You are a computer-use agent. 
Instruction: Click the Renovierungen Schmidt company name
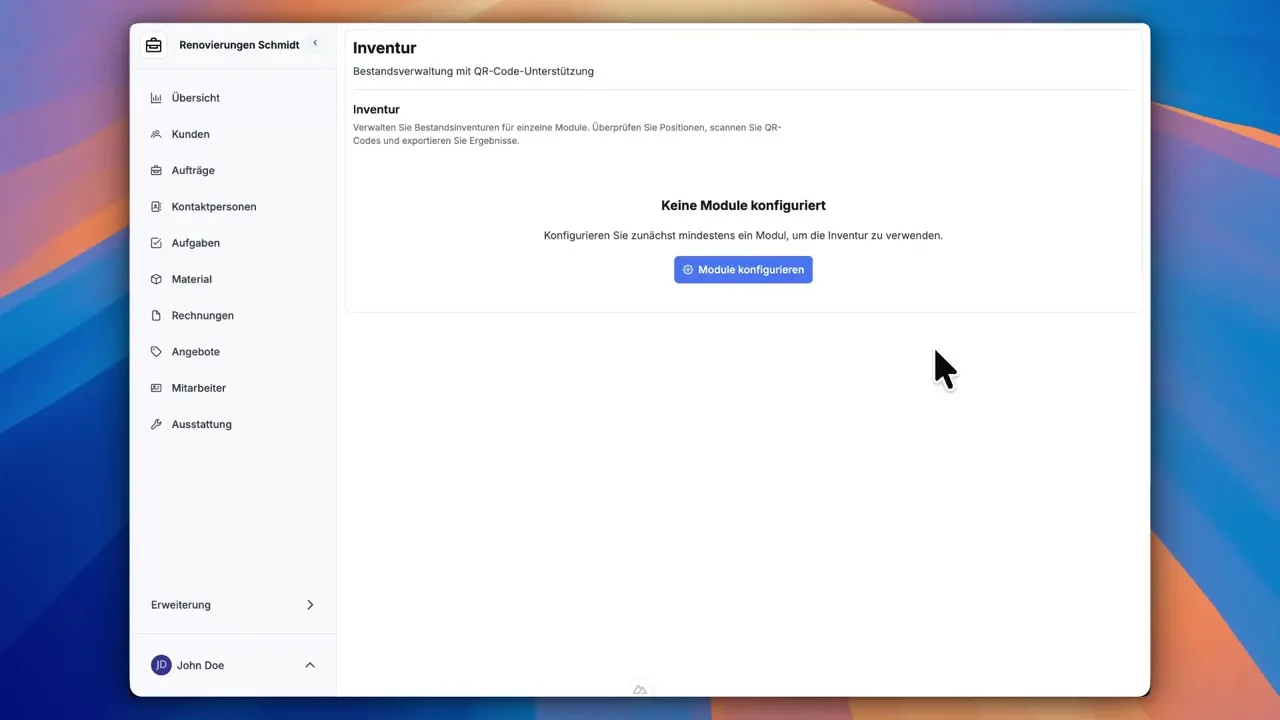[239, 45]
